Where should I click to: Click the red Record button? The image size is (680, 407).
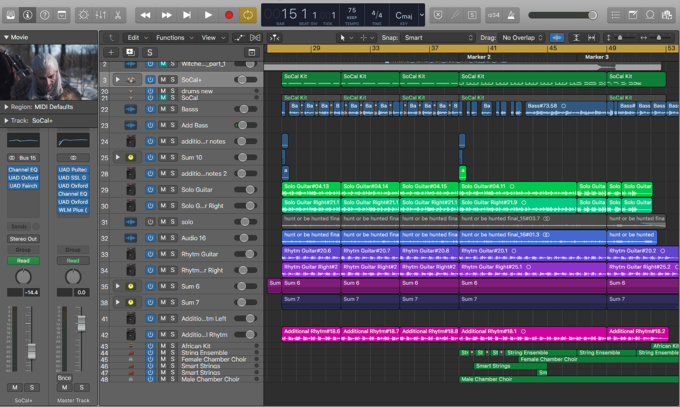229,15
